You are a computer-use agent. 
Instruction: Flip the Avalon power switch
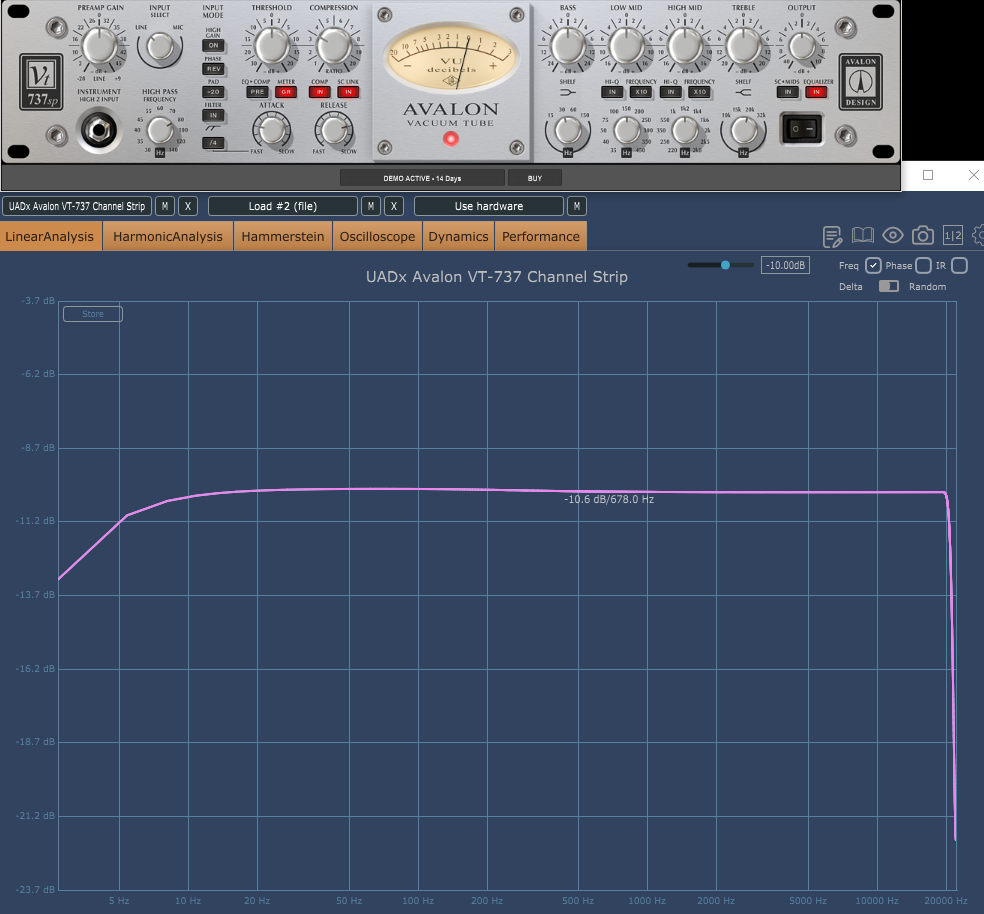click(x=801, y=129)
